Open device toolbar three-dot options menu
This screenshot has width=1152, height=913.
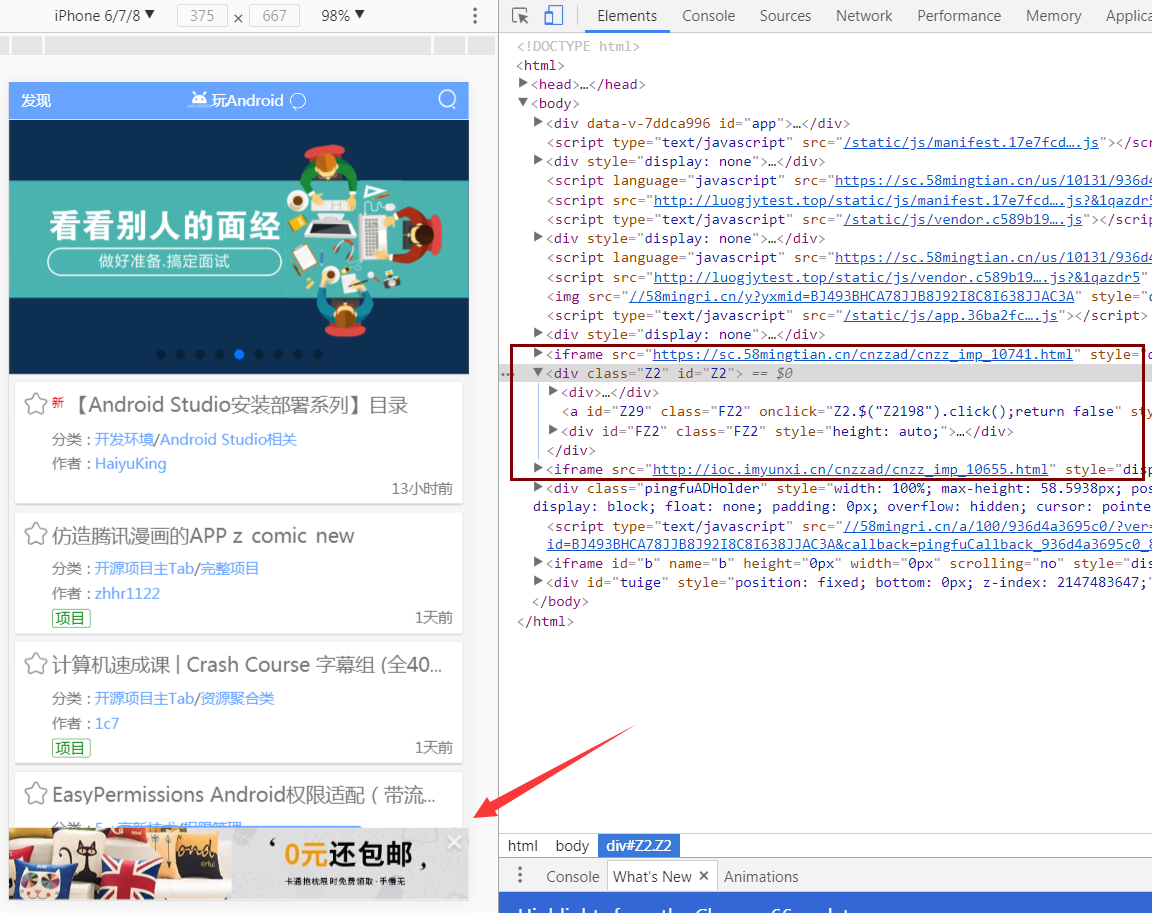475,15
